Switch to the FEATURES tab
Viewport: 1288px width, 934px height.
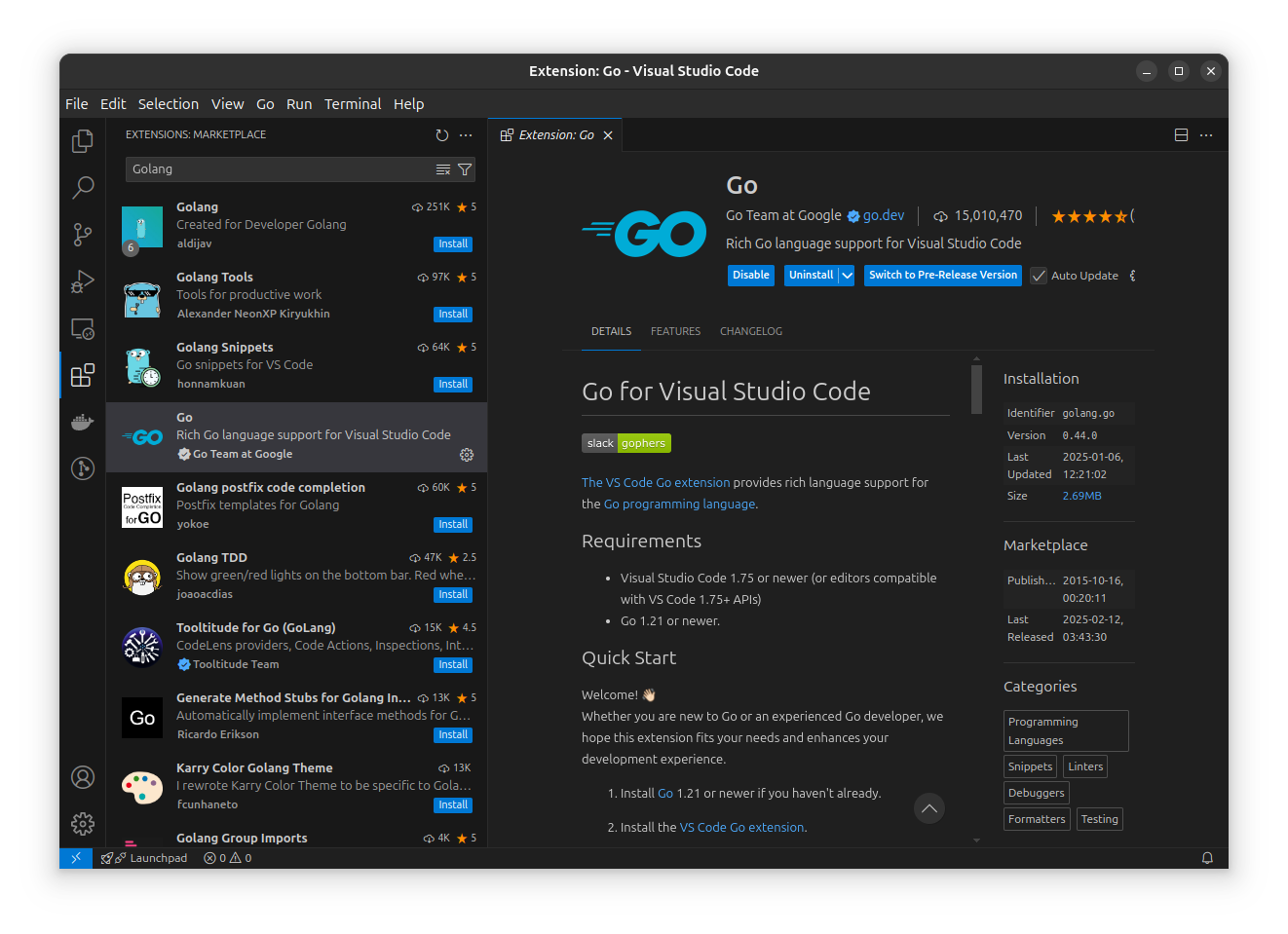click(675, 331)
